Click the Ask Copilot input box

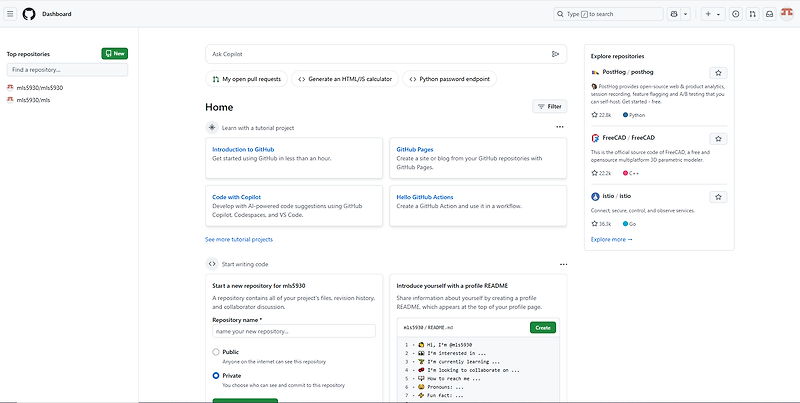point(386,54)
